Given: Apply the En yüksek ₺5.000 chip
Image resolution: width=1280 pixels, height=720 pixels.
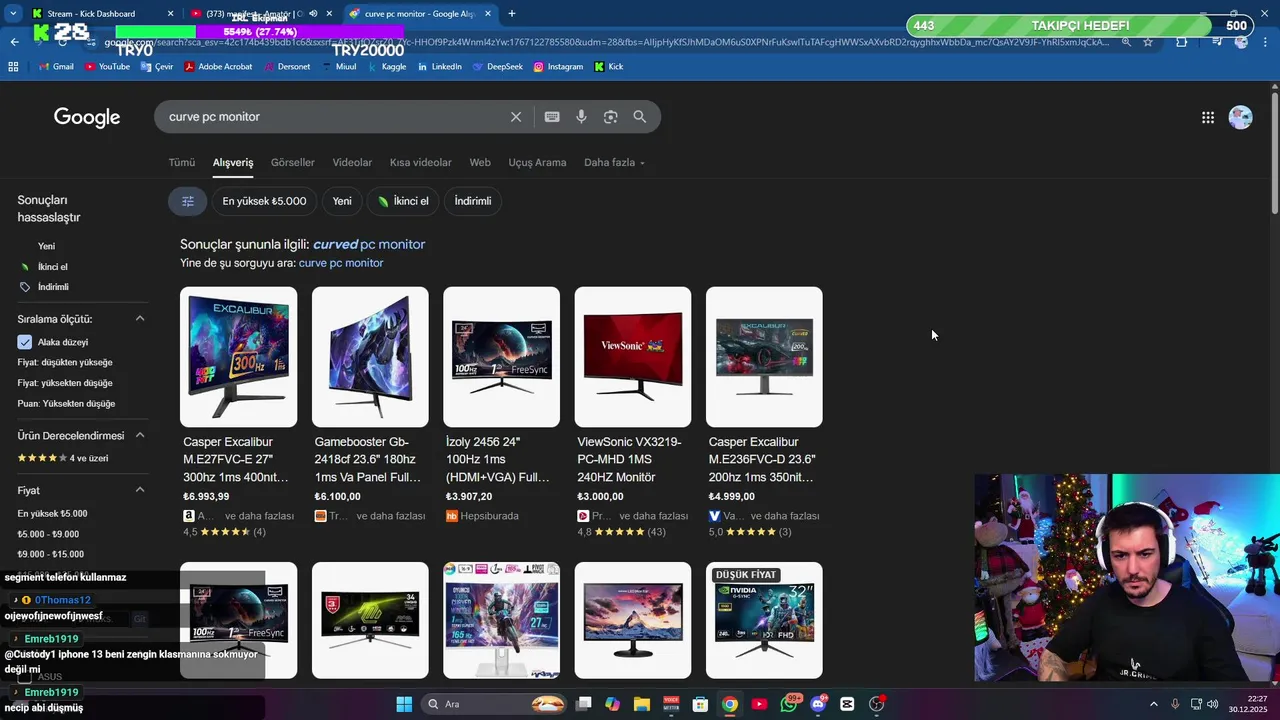Looking at the screenshot, I should 264,201.
